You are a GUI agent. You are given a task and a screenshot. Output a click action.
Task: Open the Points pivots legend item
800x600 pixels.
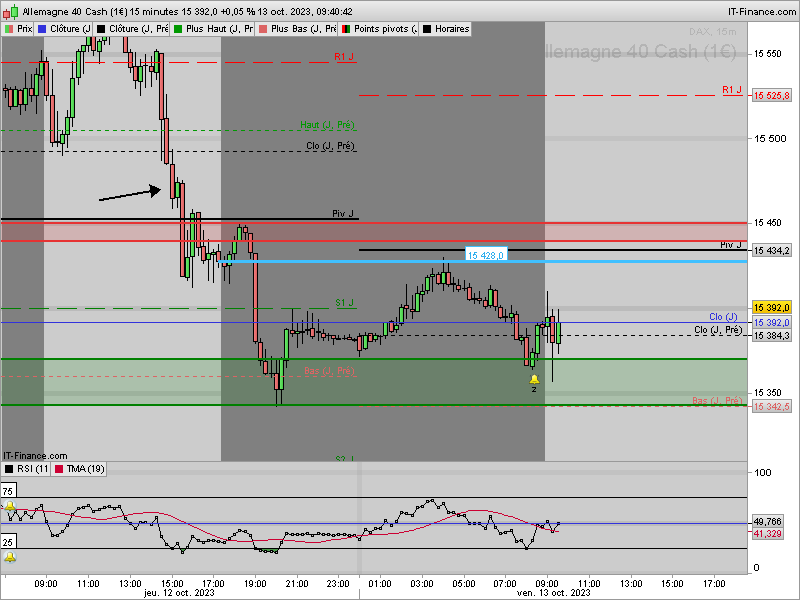pos(380,29)
